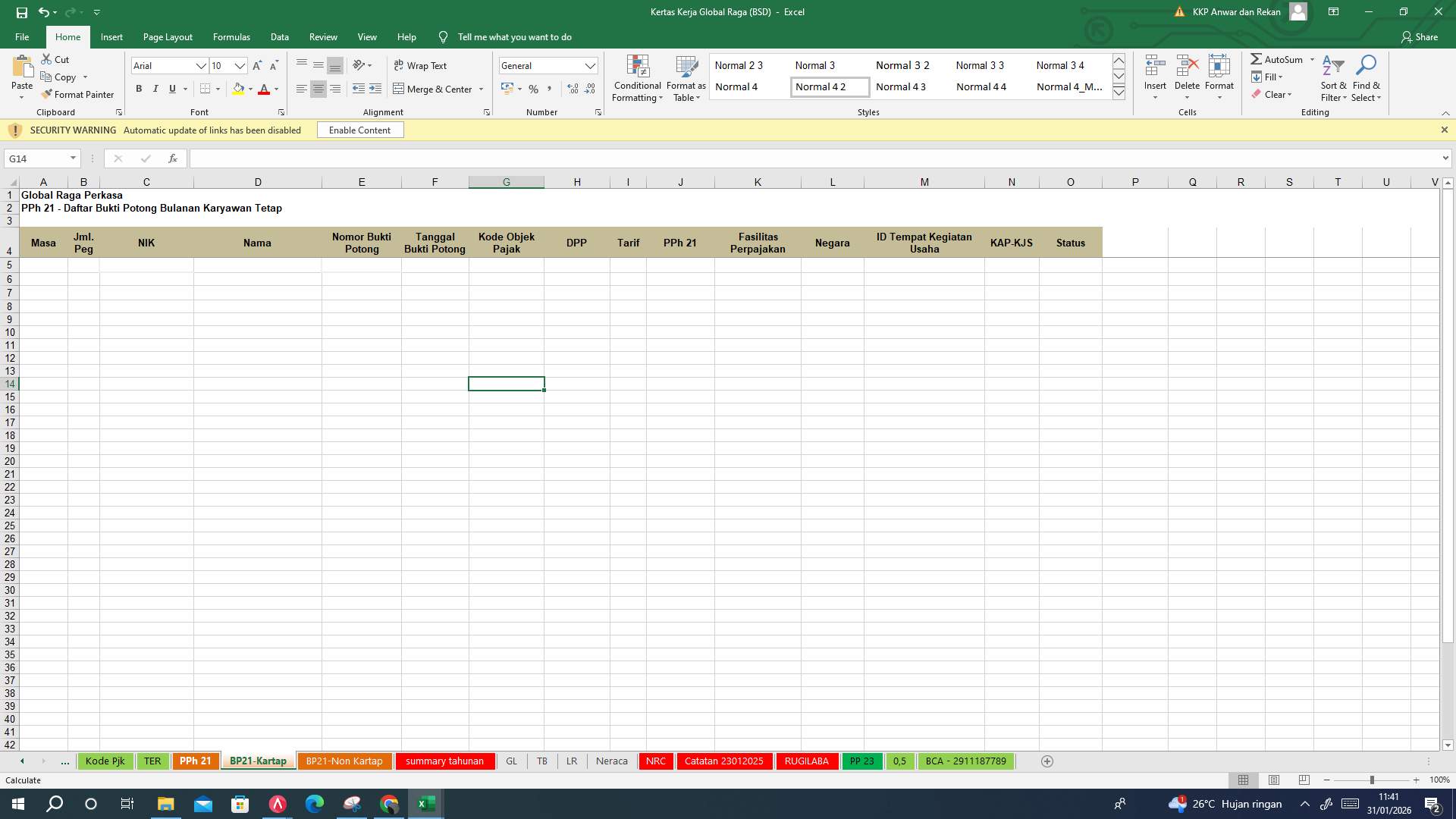Screen dimensions: 1456x819
Task: Click the Enable Content button
Action: point(360,130)
